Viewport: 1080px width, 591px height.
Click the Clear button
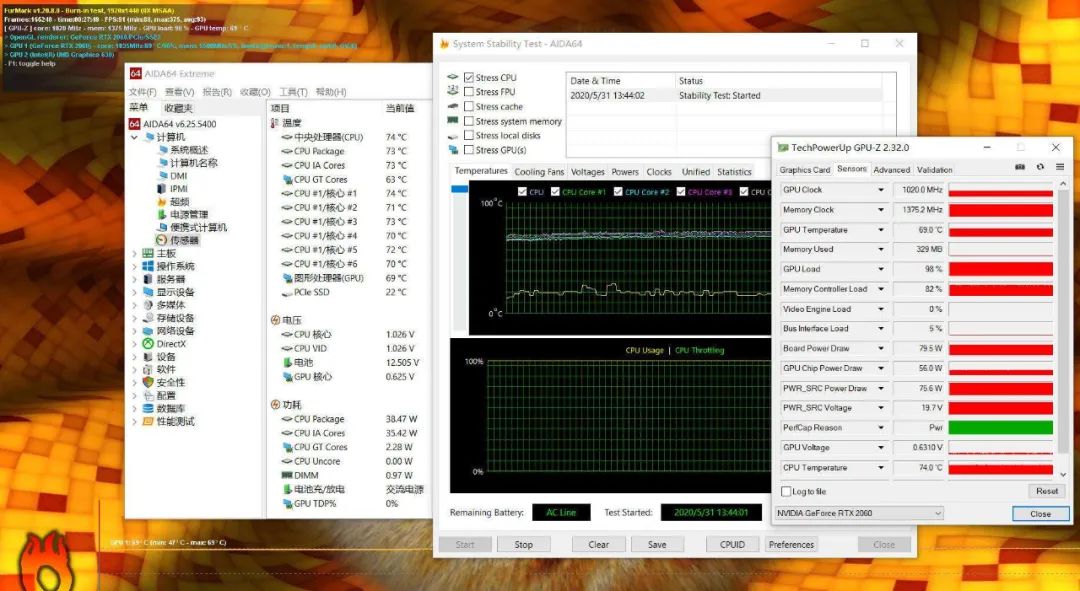[599, 544]
